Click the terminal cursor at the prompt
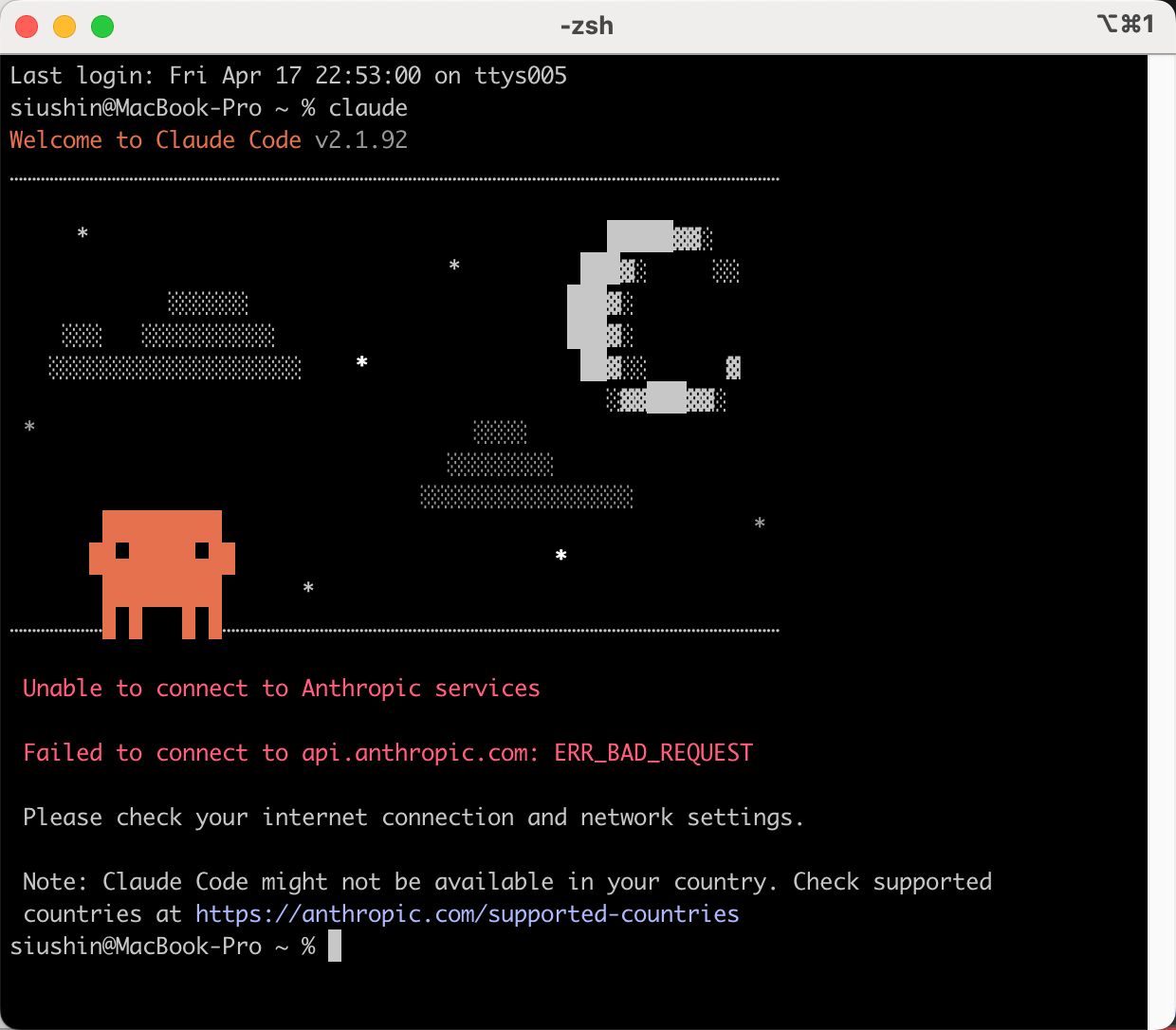 [x=335, y=947]
